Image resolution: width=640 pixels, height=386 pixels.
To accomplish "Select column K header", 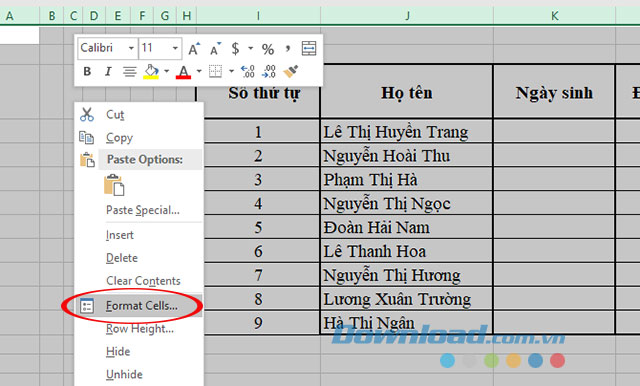I will click(x=554, y=16).
